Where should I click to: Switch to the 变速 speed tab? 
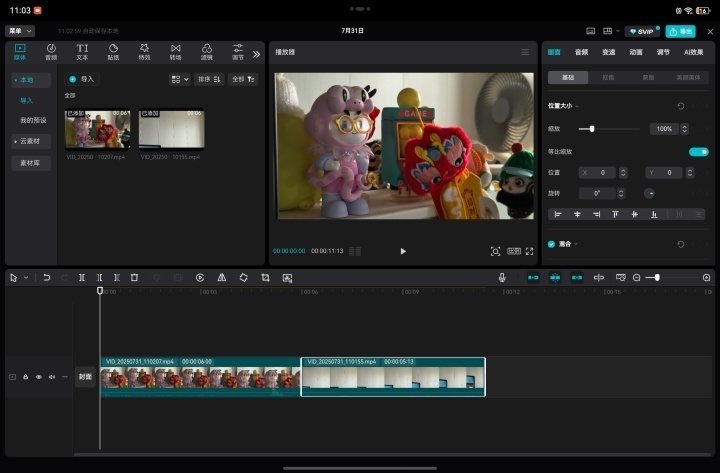[608, 52]
